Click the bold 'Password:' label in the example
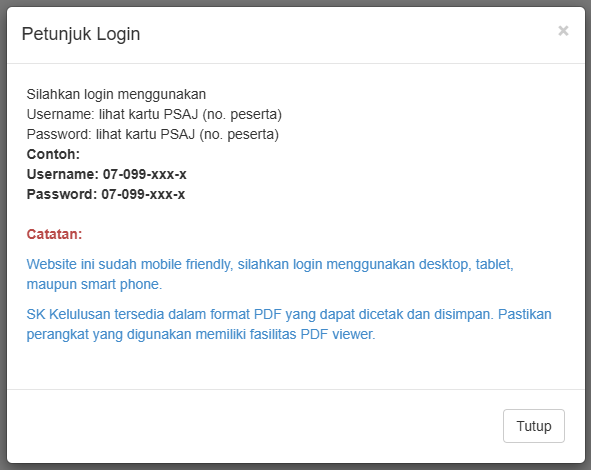This screenshot has width=591, height=470. (62, 194)
